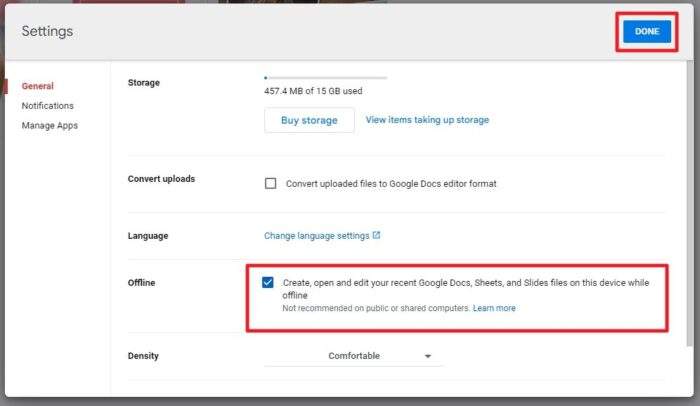Expand the Density dropdown arrow
Screen dimensions: 700x406
click(428, 356)
